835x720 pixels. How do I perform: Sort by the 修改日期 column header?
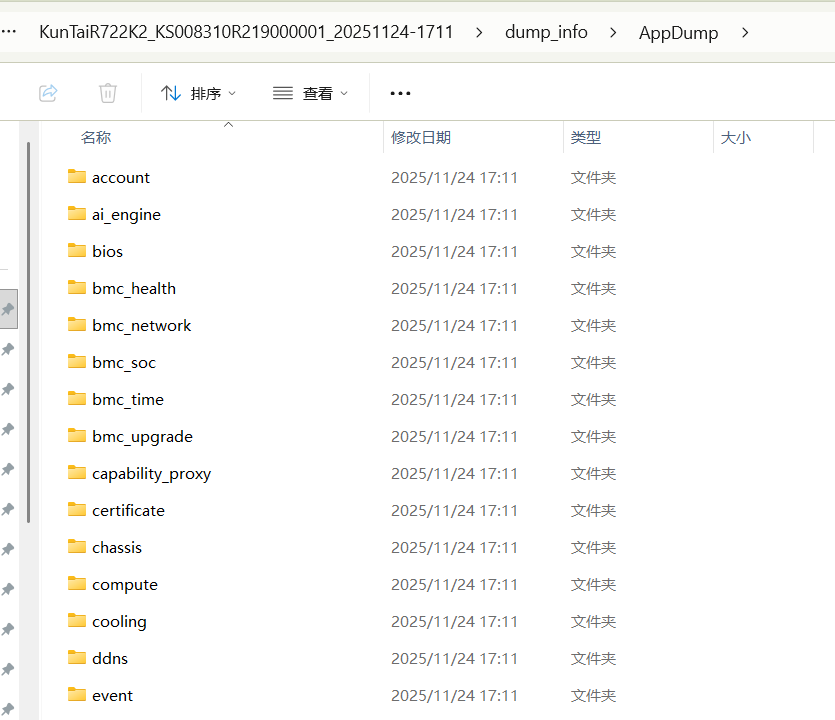(421, 138)
